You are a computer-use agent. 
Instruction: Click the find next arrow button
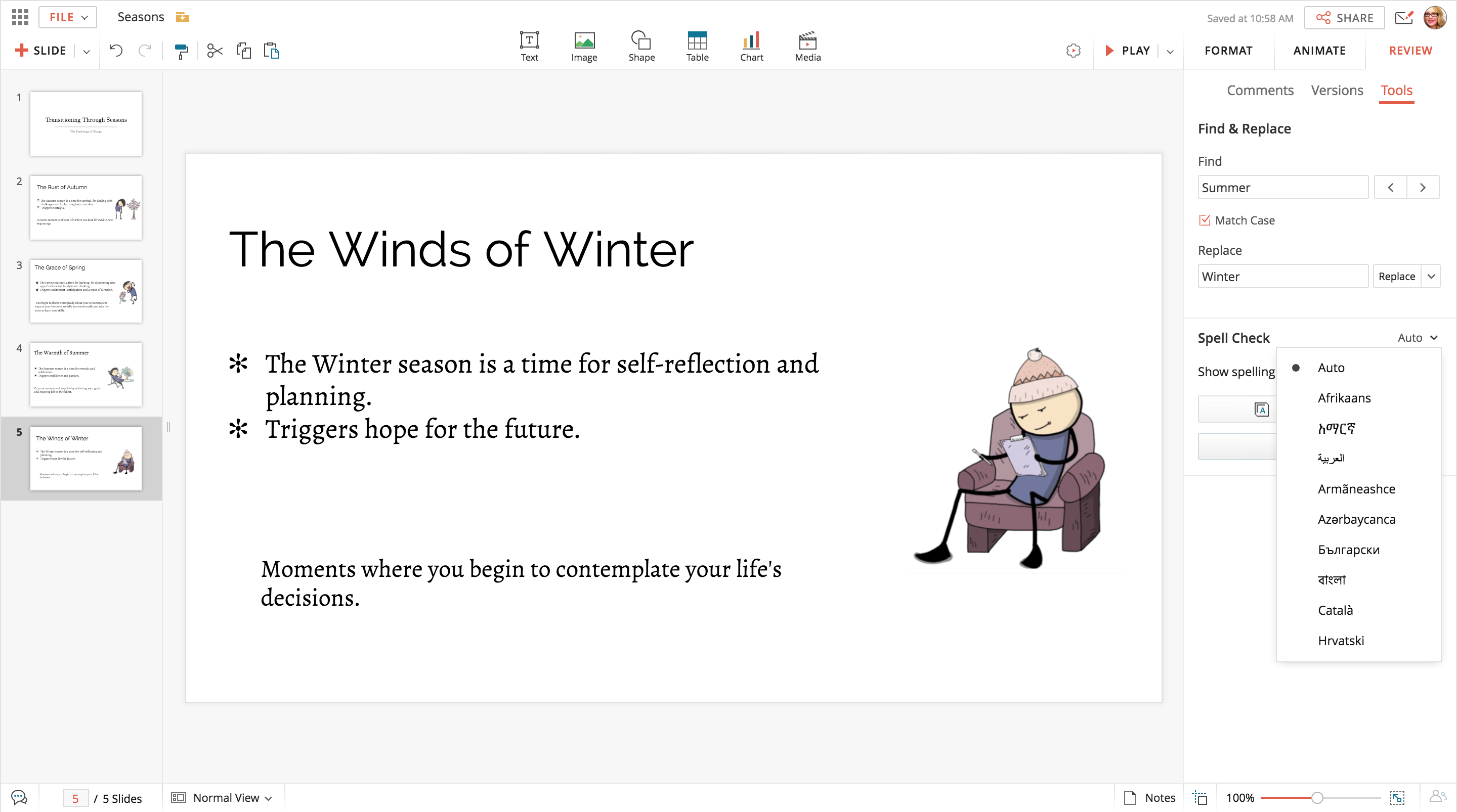pos(1423,188)
